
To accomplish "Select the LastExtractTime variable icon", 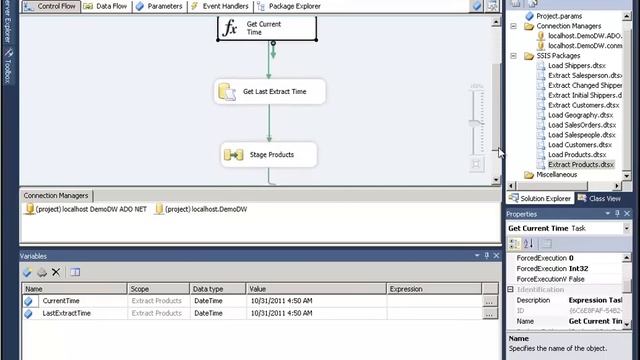I will point(28,314).
